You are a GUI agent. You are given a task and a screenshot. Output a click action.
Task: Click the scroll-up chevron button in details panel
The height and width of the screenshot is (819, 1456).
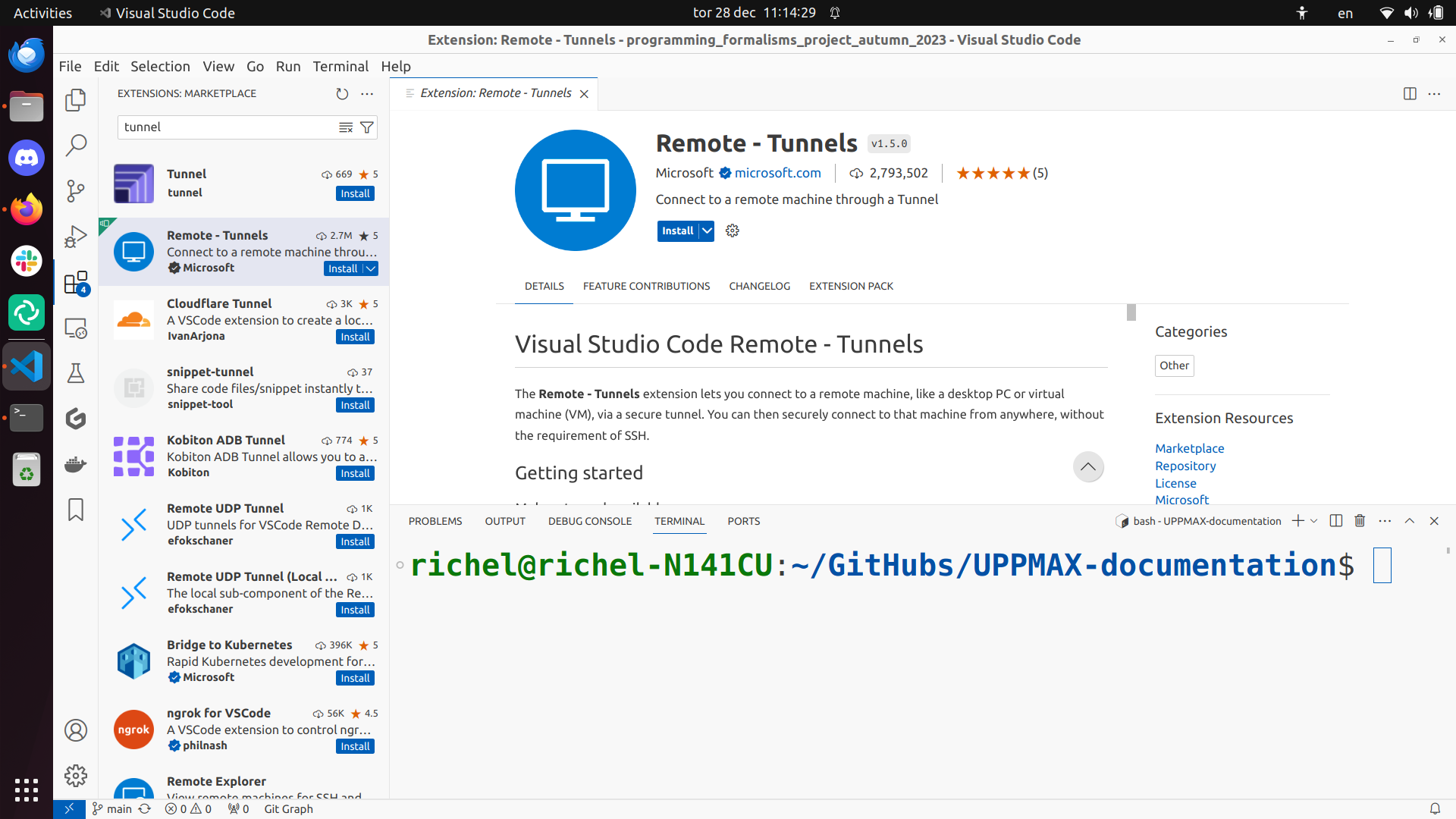click(x=1088, y=467)
